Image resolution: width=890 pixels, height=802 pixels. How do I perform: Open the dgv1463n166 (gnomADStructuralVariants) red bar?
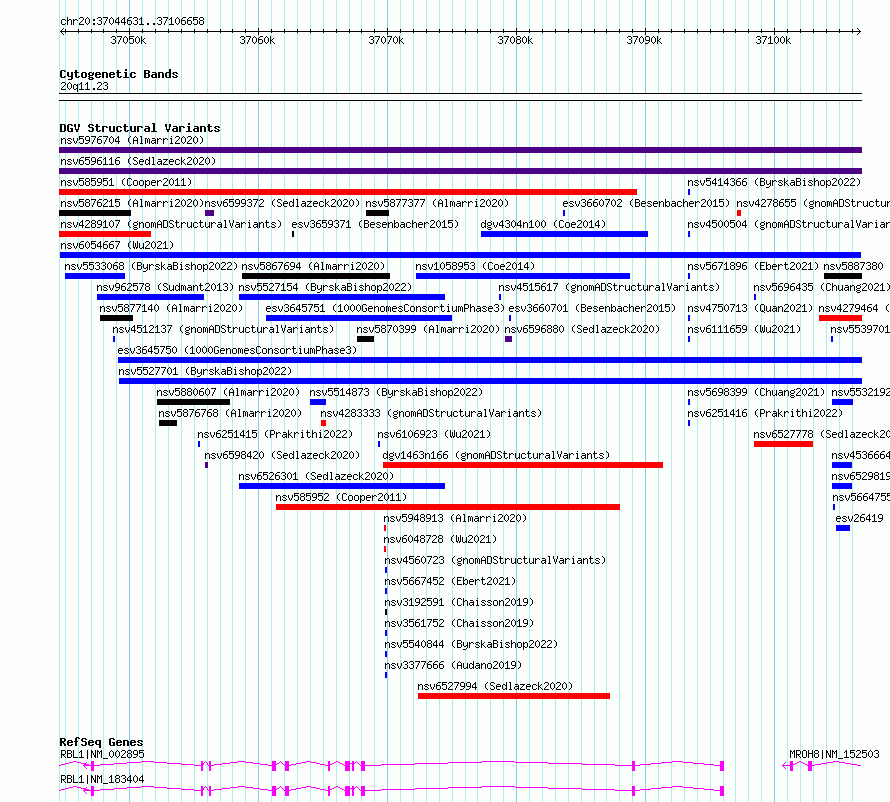[523, 465]
